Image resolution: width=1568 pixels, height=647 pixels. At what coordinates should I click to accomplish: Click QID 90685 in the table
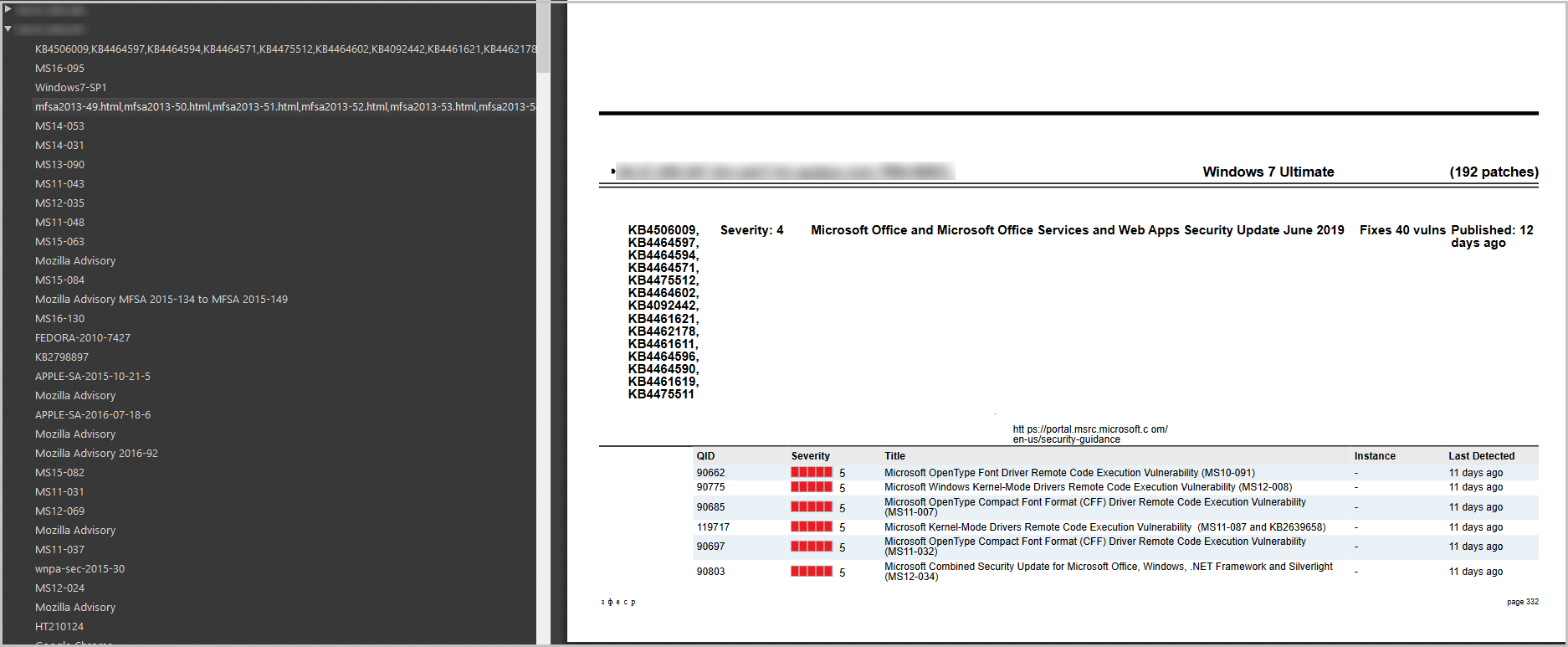(x=711, y=507)
